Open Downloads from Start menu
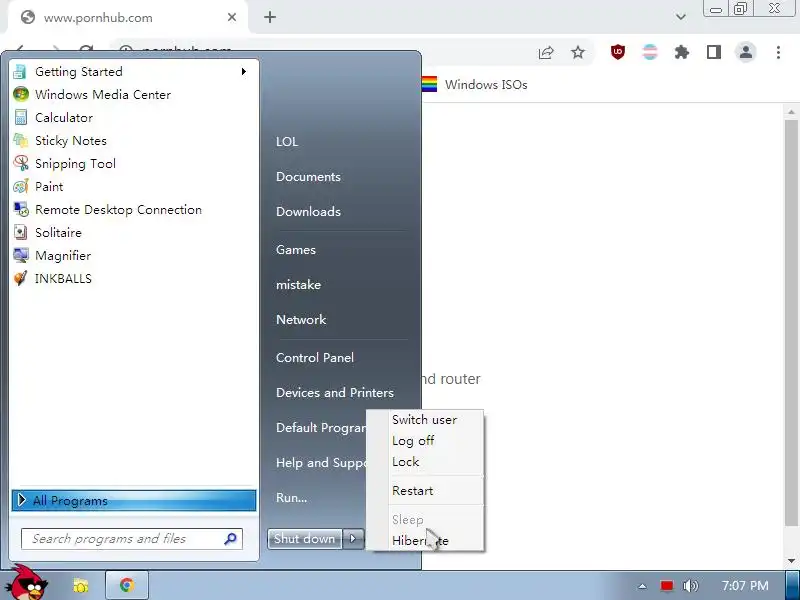 click(308, 211)
